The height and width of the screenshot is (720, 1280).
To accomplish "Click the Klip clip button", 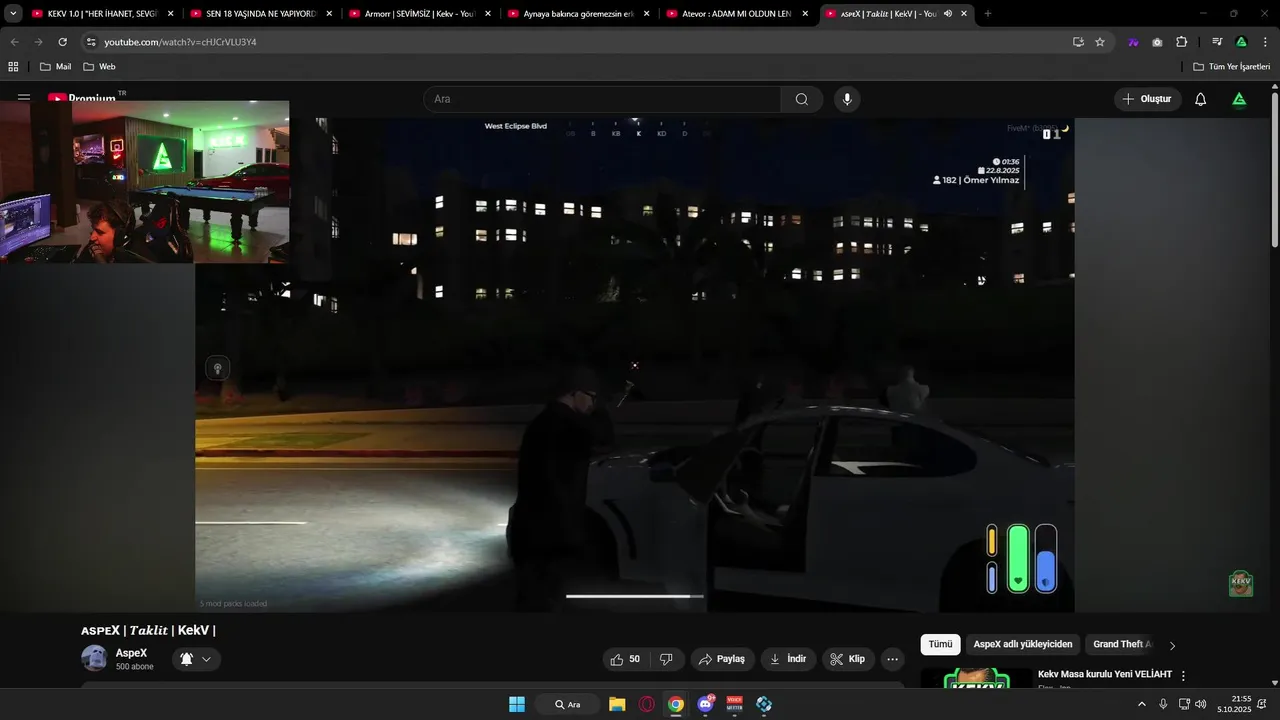I will (x=848, y=659).
